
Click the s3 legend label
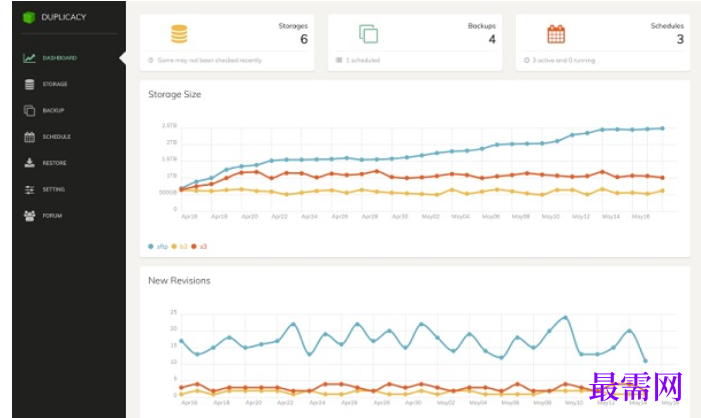(203, 246)
